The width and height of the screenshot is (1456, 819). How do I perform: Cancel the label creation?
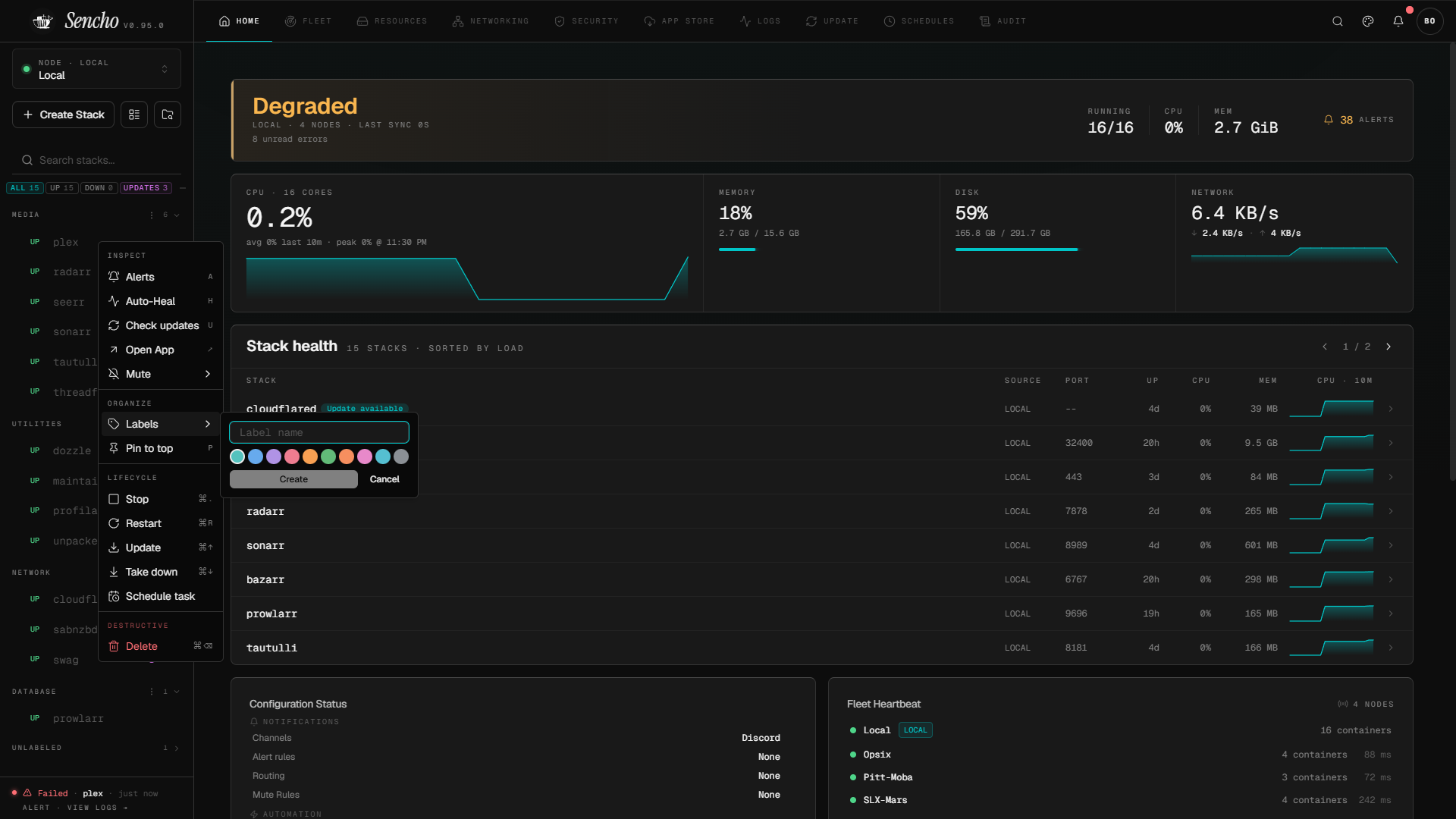(x=384, y=479)
